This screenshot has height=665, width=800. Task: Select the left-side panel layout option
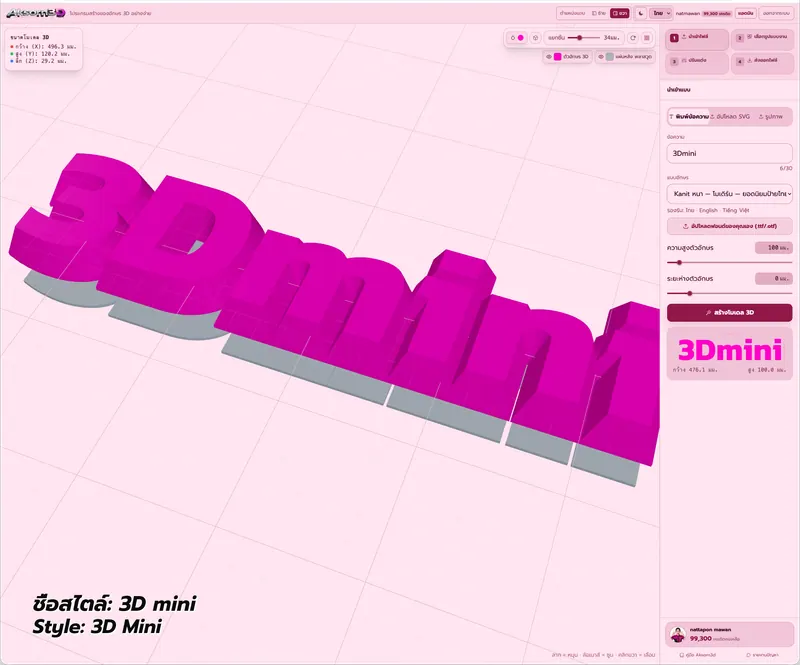point(599,13)
